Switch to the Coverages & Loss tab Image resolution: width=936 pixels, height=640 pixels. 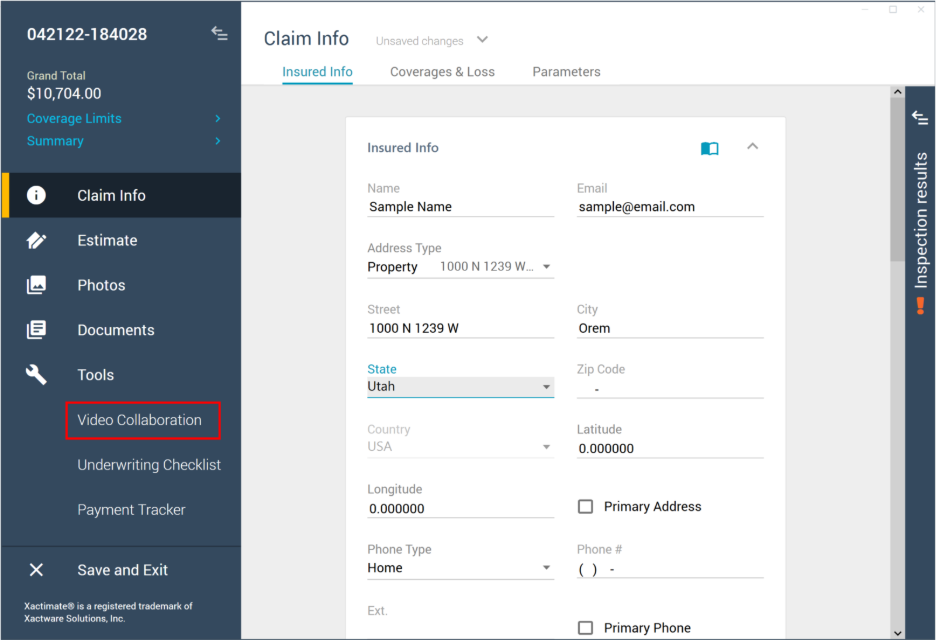442,72
